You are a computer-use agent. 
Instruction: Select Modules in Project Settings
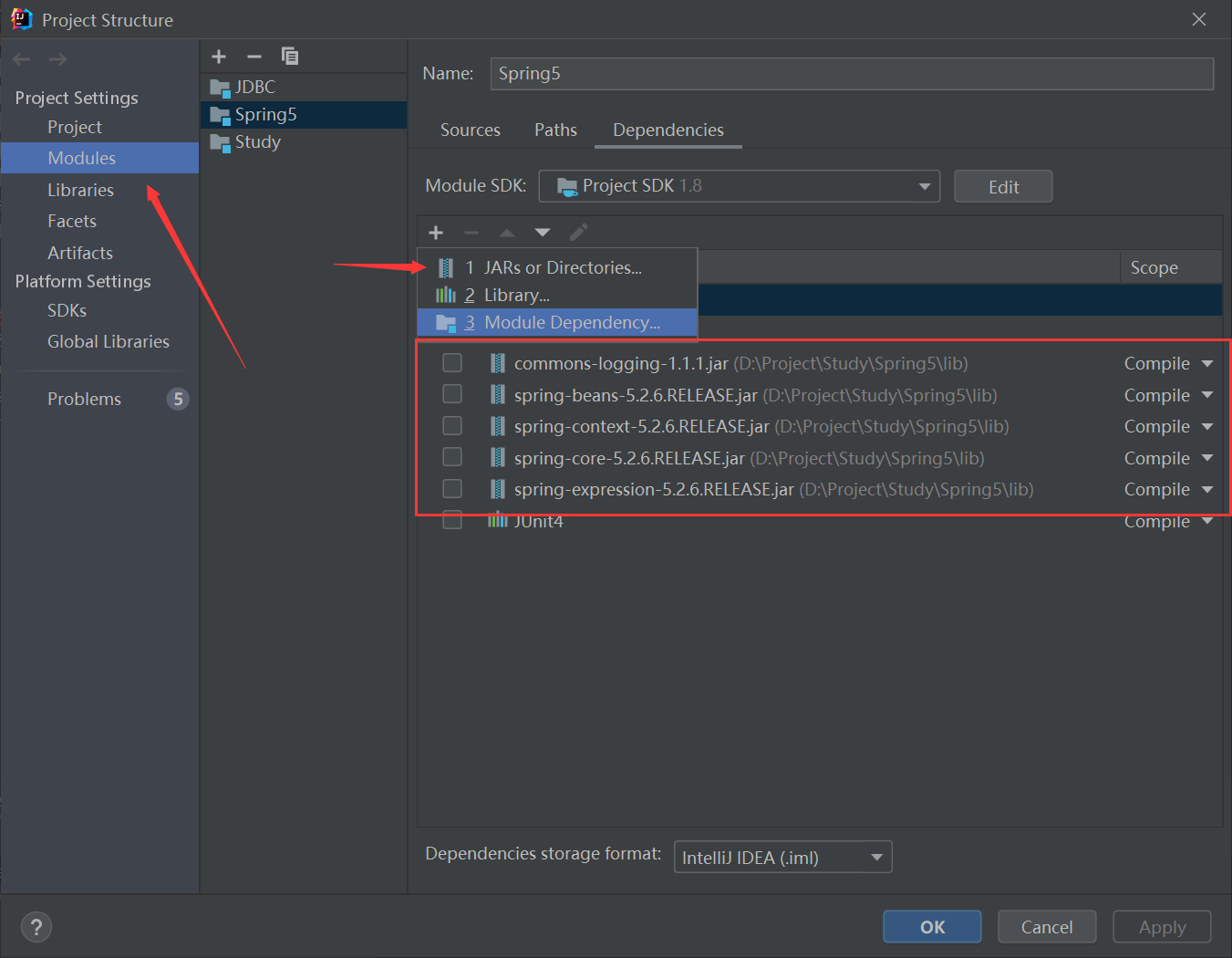99,158
